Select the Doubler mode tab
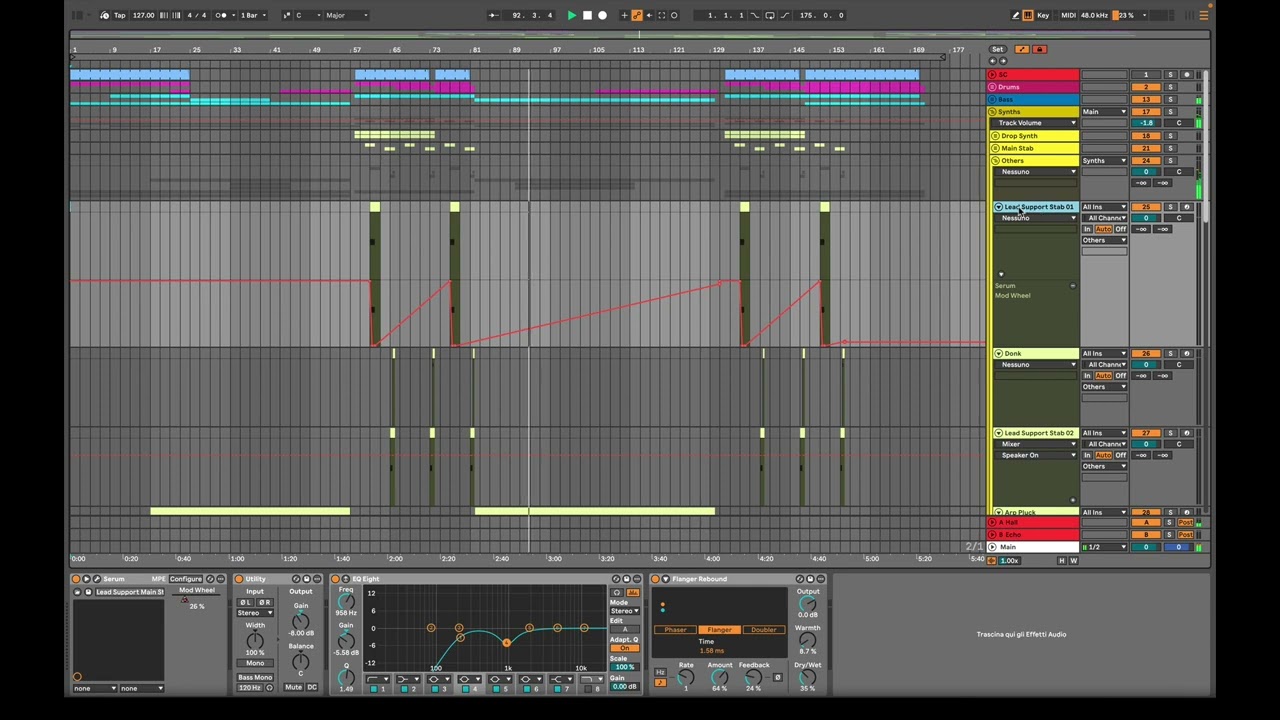Screen dimensions: 1280x720 [x=764, y=630]
